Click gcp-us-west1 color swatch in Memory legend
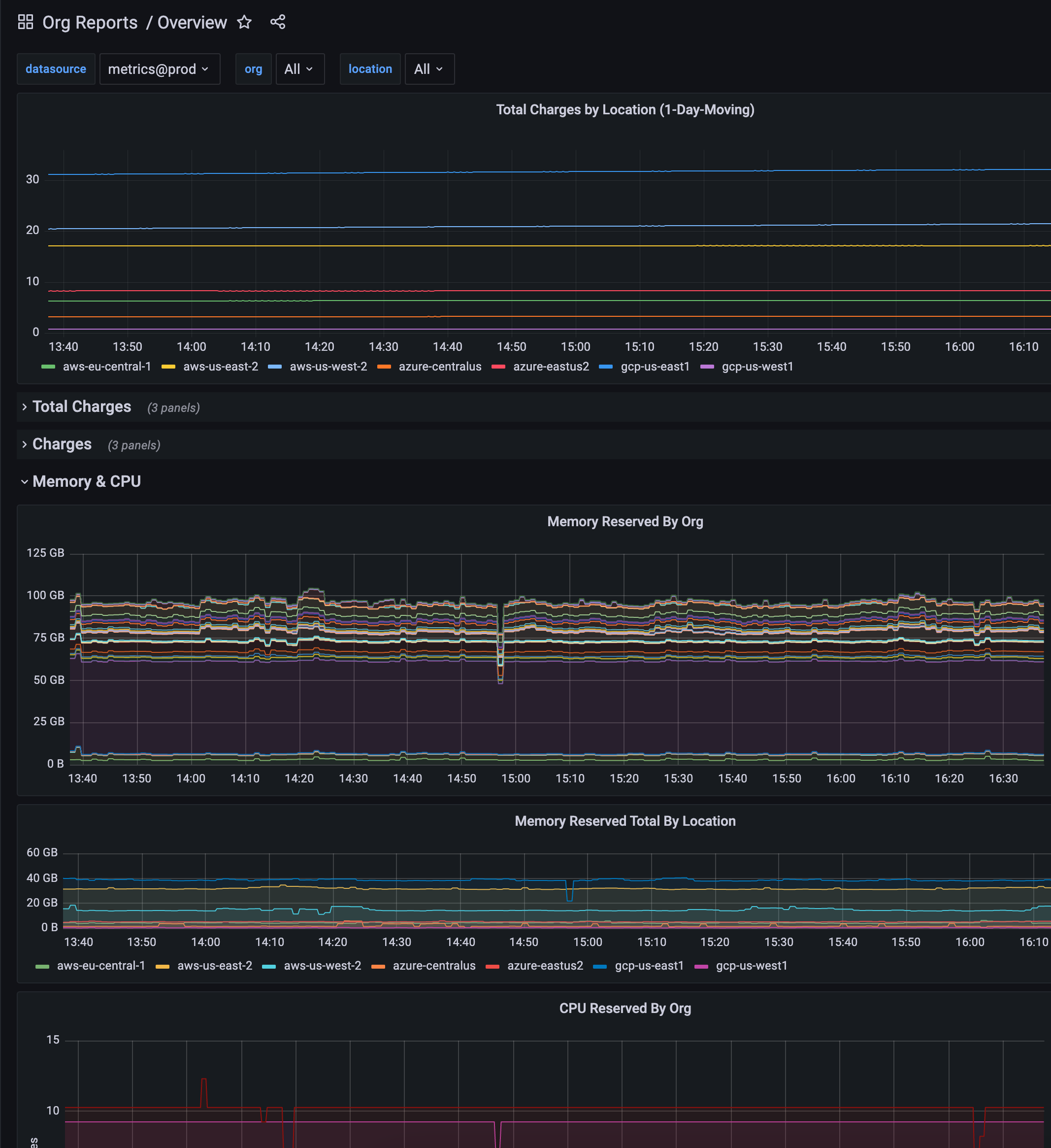Viewport: 1051px width, 1148px height. point(701,966)
